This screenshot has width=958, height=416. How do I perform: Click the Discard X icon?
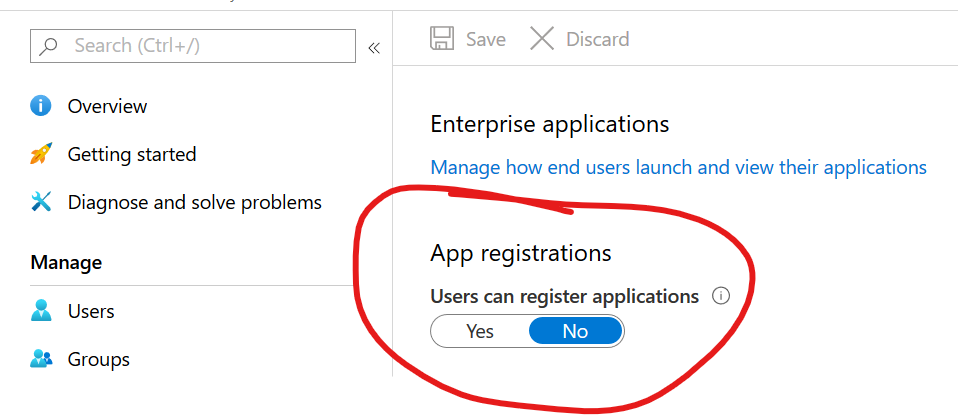tap(541, 39)
